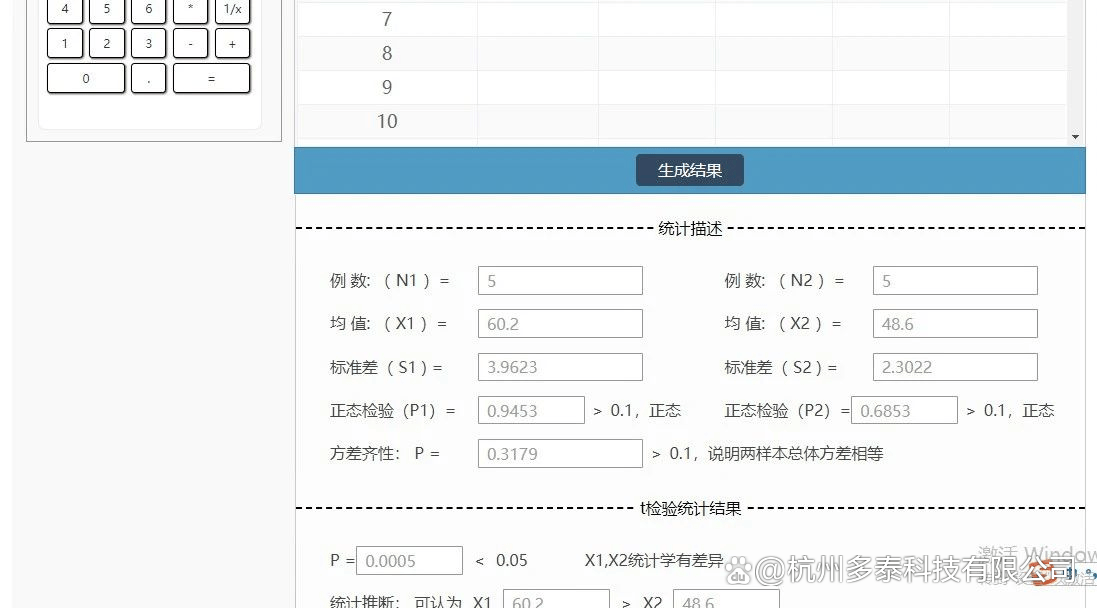1097x608 pixels.
Task: Click the calculator key 0
Action: click(86, 78)
